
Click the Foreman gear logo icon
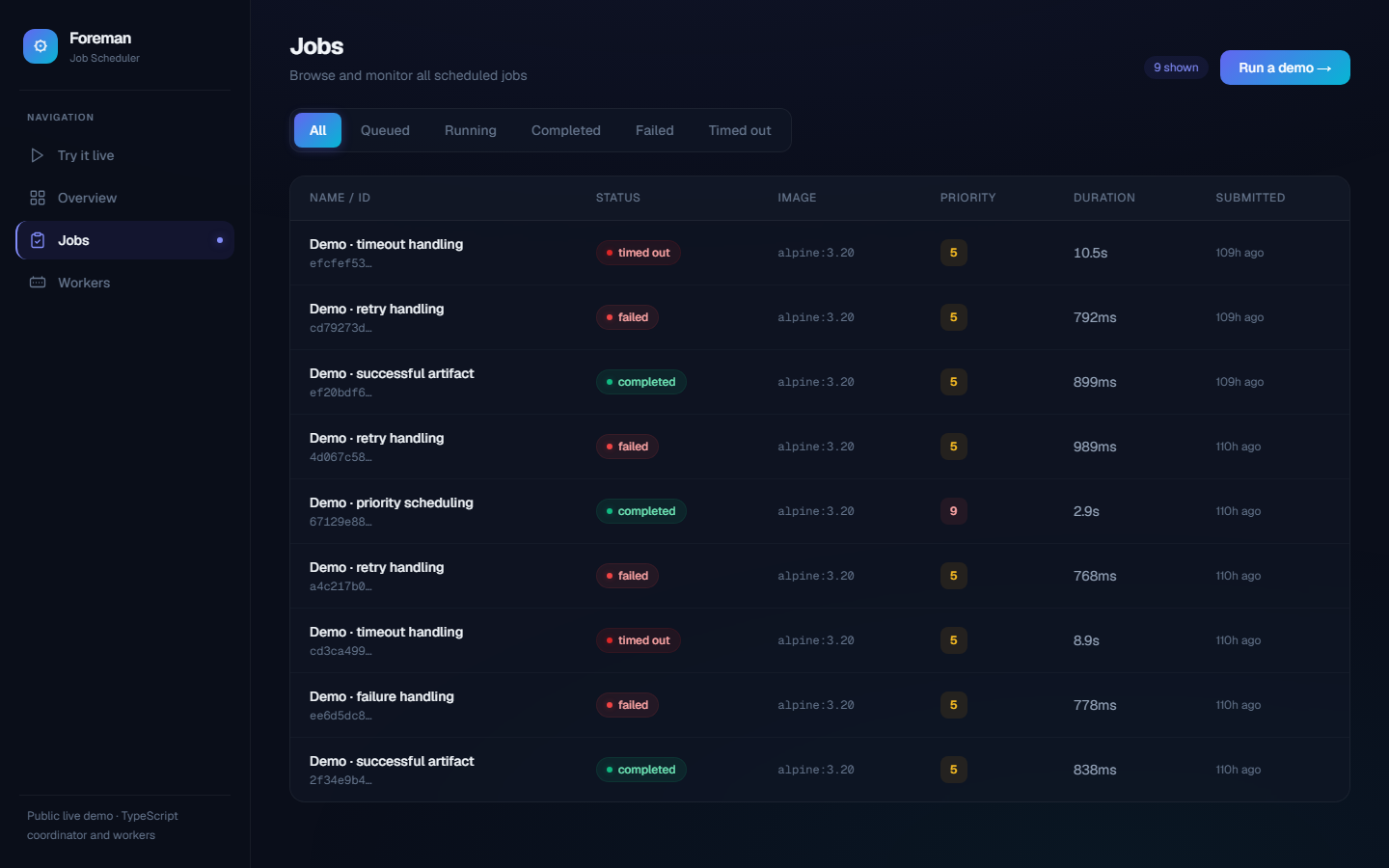(41, 46)
